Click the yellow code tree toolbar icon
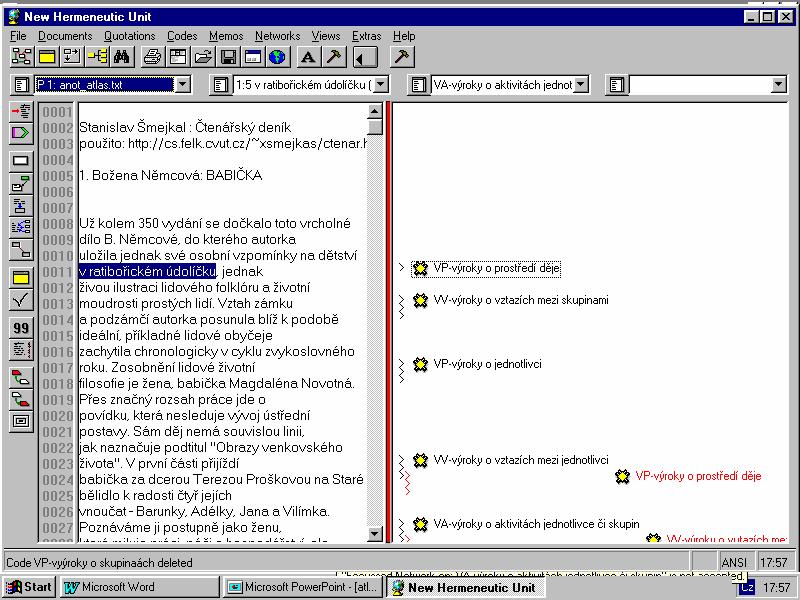 point(97,57)
